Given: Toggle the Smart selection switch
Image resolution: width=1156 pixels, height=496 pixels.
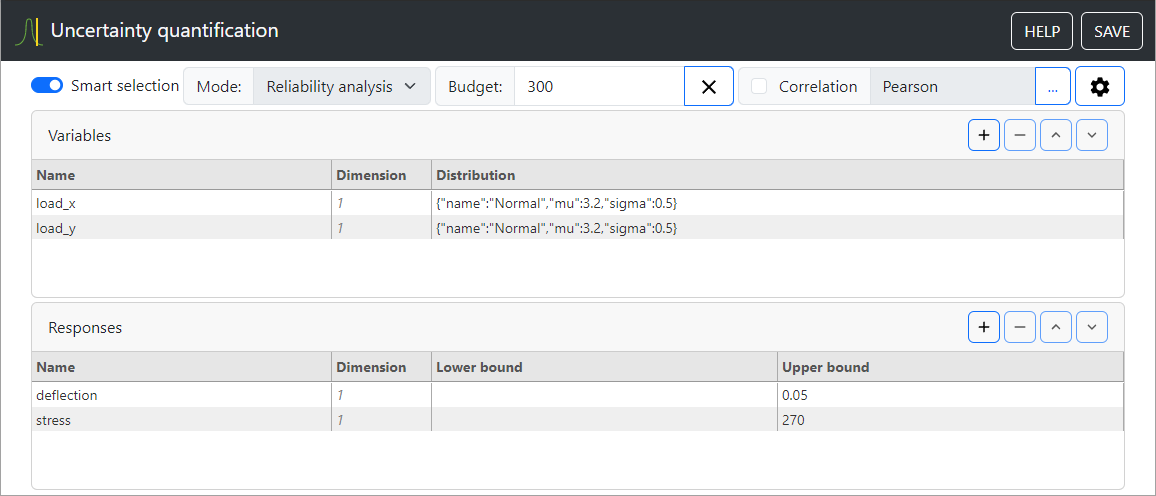Looking at the screenshot, I should (47, 86).
